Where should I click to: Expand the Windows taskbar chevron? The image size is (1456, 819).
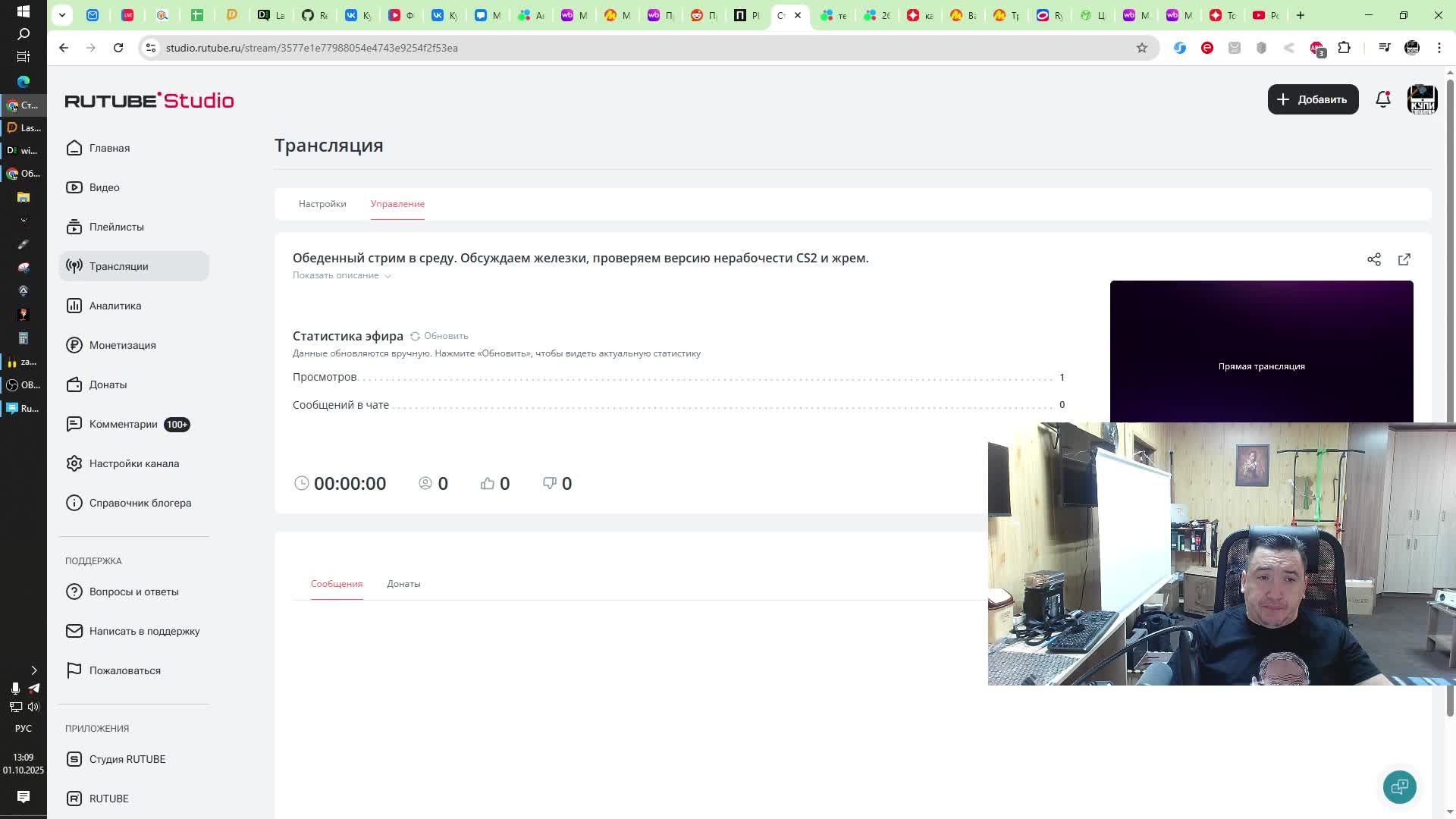[33, 670]
